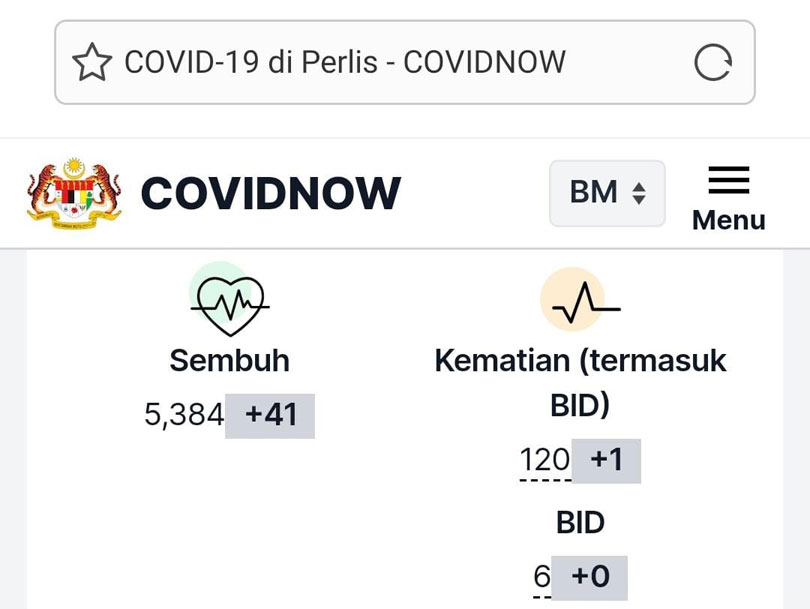Click the BM selector up-down arrows
810x609 pixels.
tap(639, 193)
